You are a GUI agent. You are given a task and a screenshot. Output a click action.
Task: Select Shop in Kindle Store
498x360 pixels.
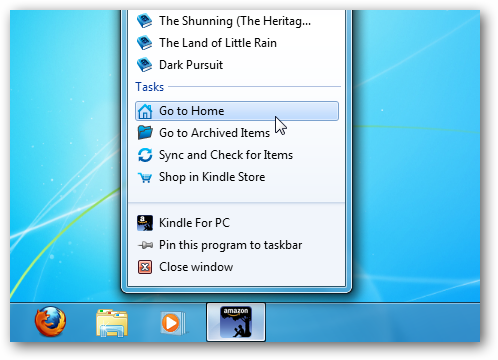[x=237, y=177]
